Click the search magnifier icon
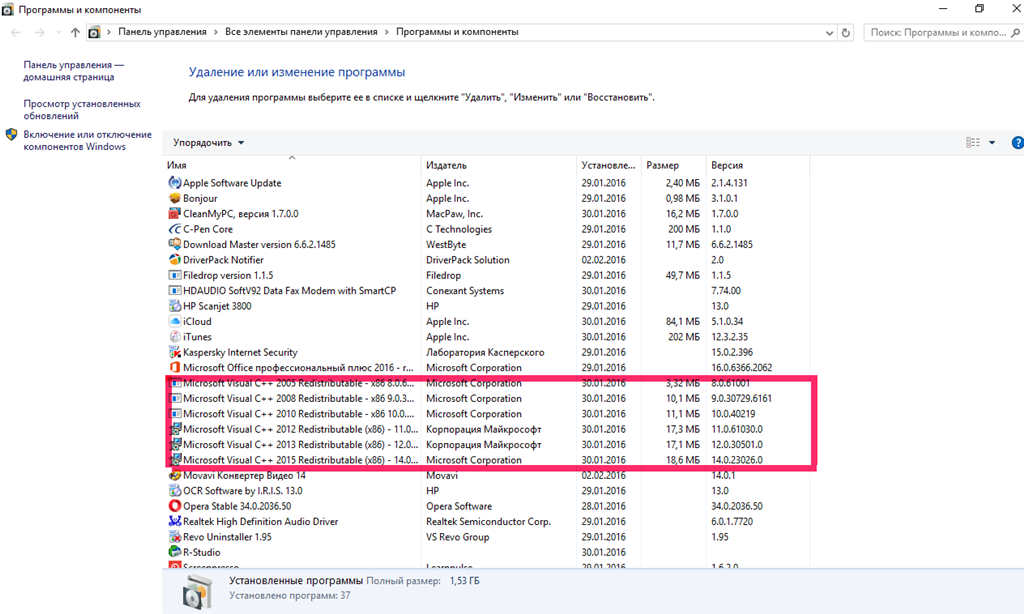 (1015, 32)
